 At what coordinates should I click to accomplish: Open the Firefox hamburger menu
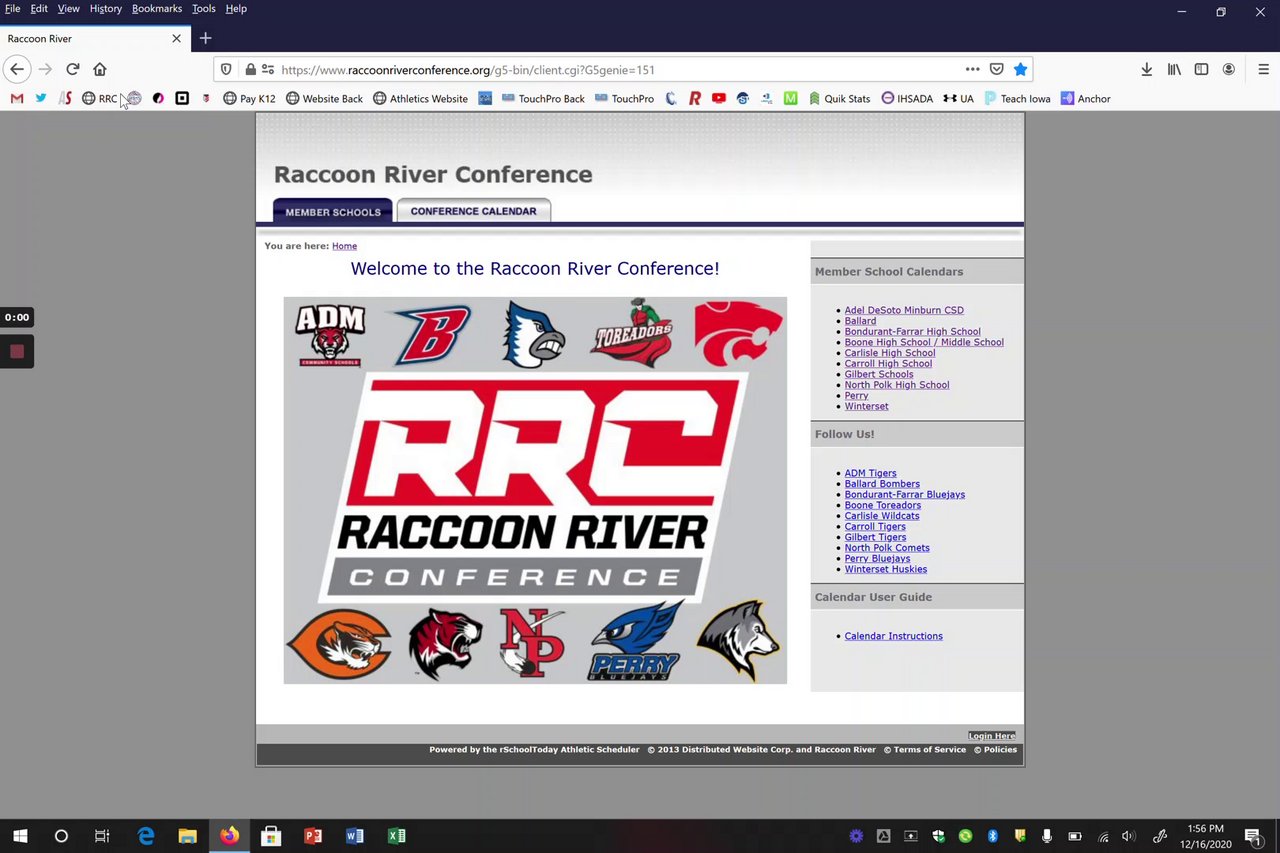click(1264, 69)
